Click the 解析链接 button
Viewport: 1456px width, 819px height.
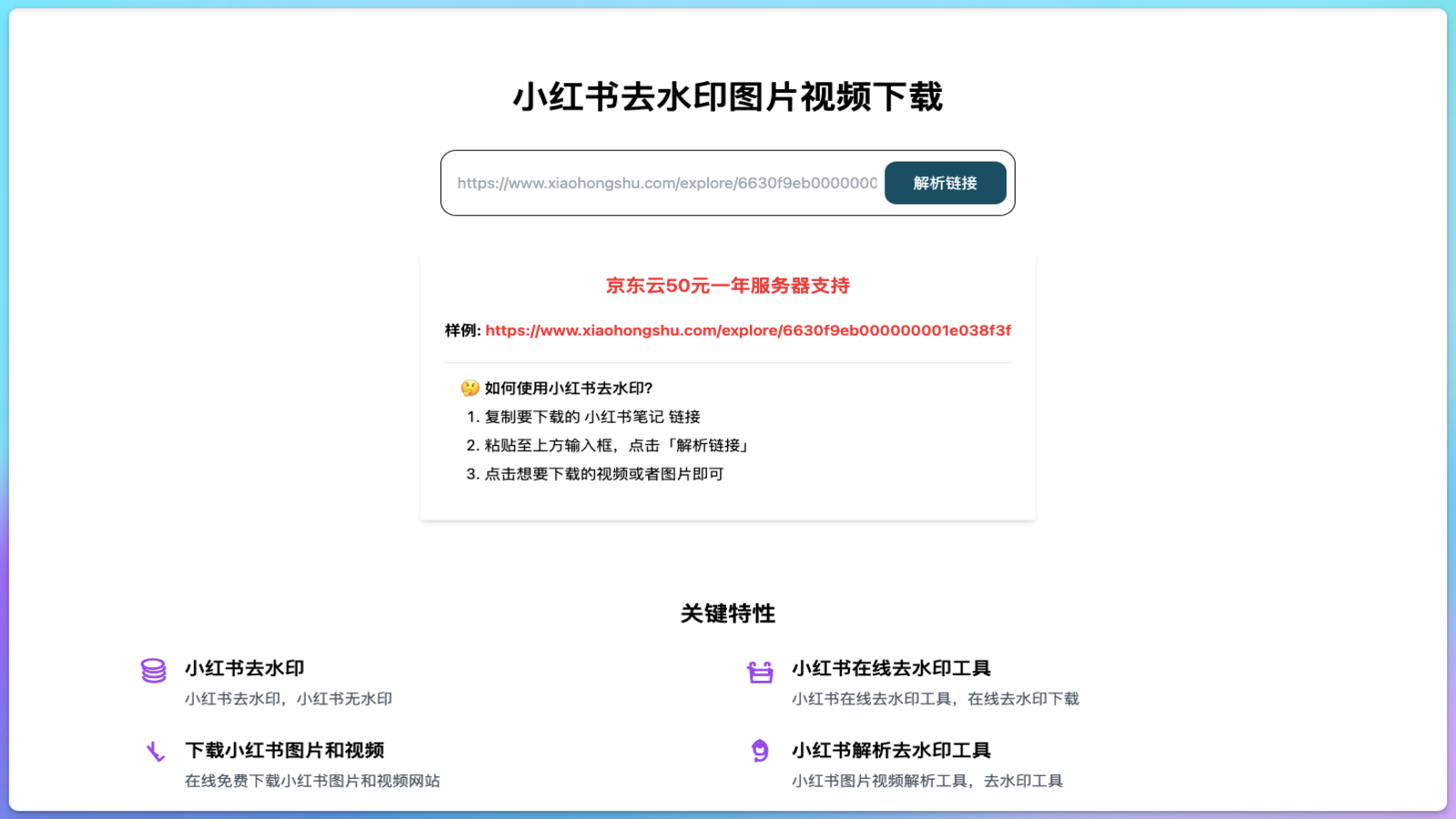[945, 182]
